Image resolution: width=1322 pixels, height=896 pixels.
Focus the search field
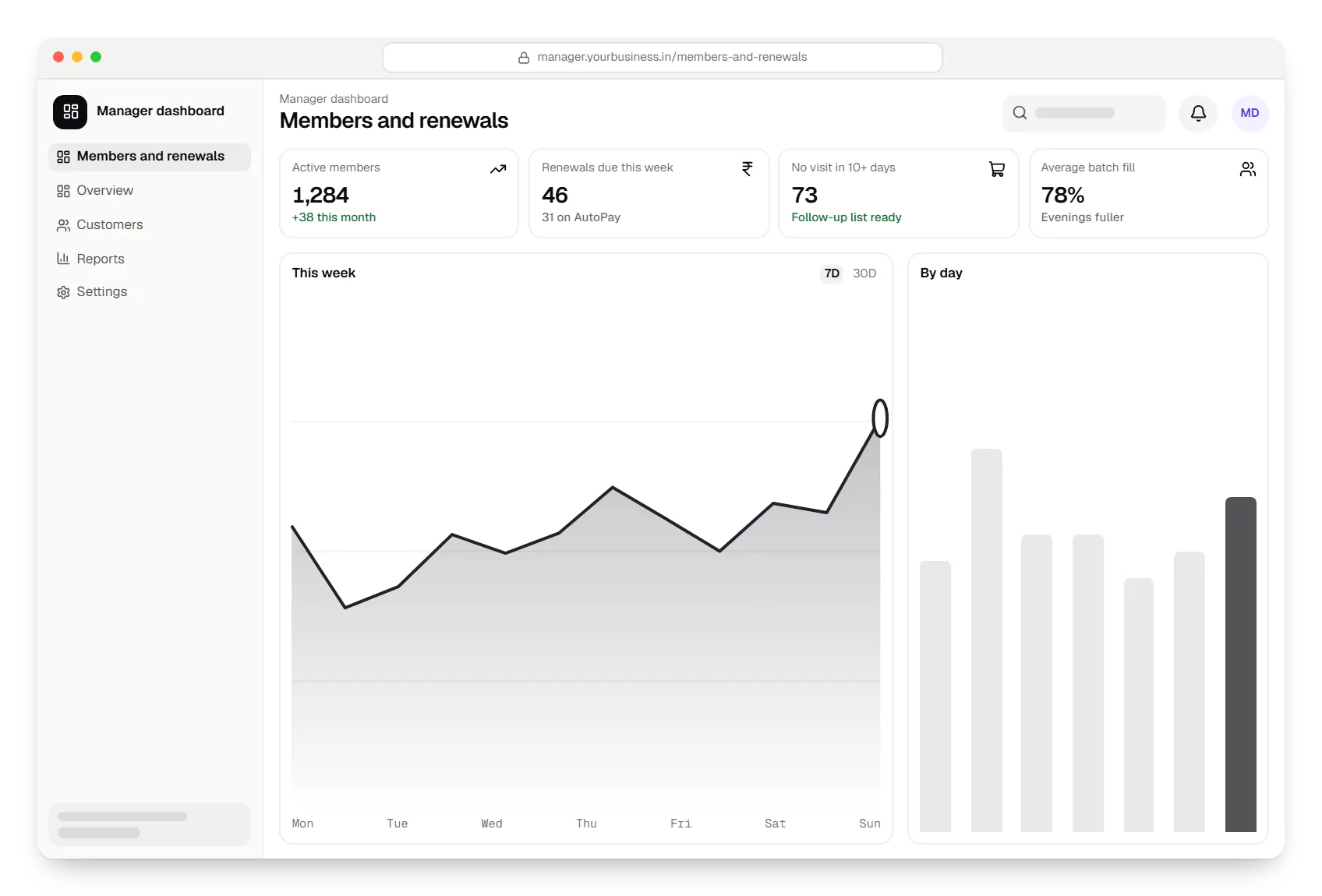(1083, 113)
